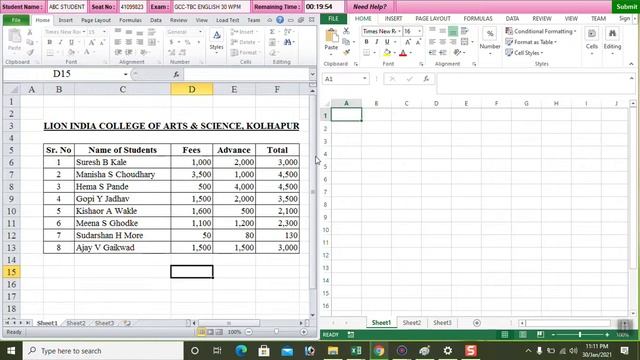Open the Load Test tab in left Excel
The image size is (640, 360).
(227, 20)
